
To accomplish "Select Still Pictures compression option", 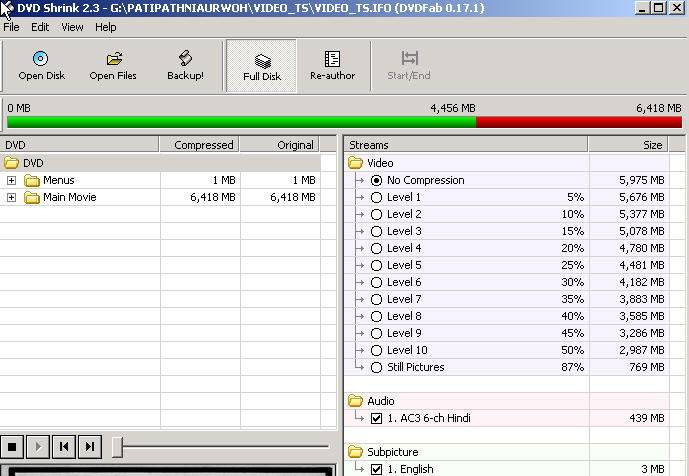I will [x=376, y=367].
